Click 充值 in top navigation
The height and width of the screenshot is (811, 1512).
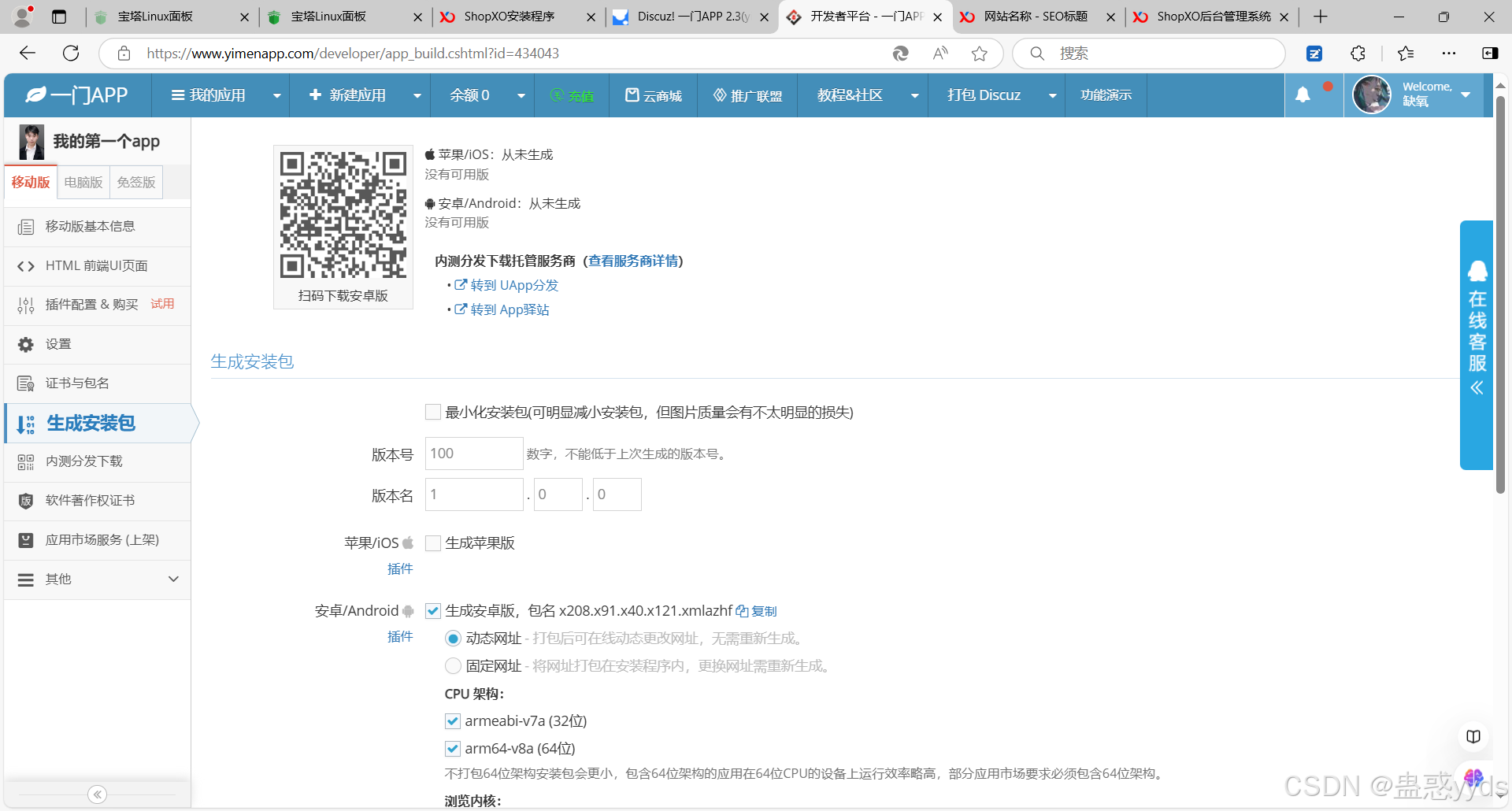(572, 95)
